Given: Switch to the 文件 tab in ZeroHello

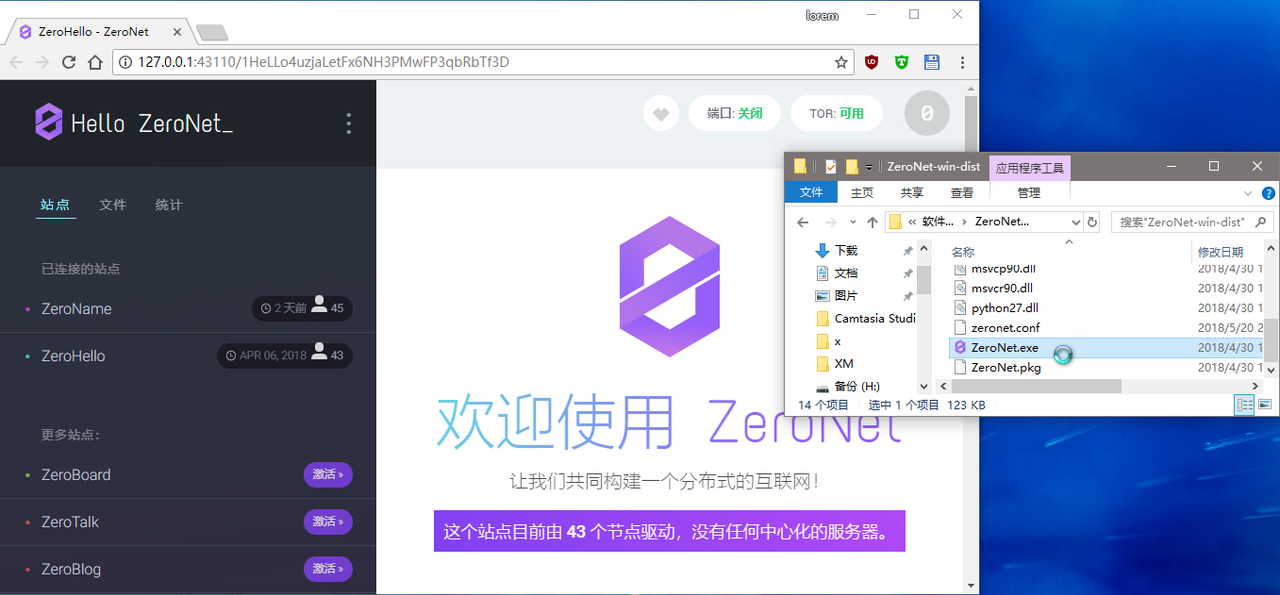Looking at the screenshot, I should pos(113,205).
